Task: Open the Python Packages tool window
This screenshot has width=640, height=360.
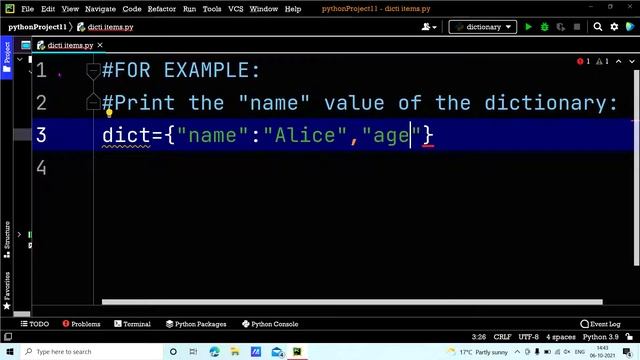Action: 196,324
